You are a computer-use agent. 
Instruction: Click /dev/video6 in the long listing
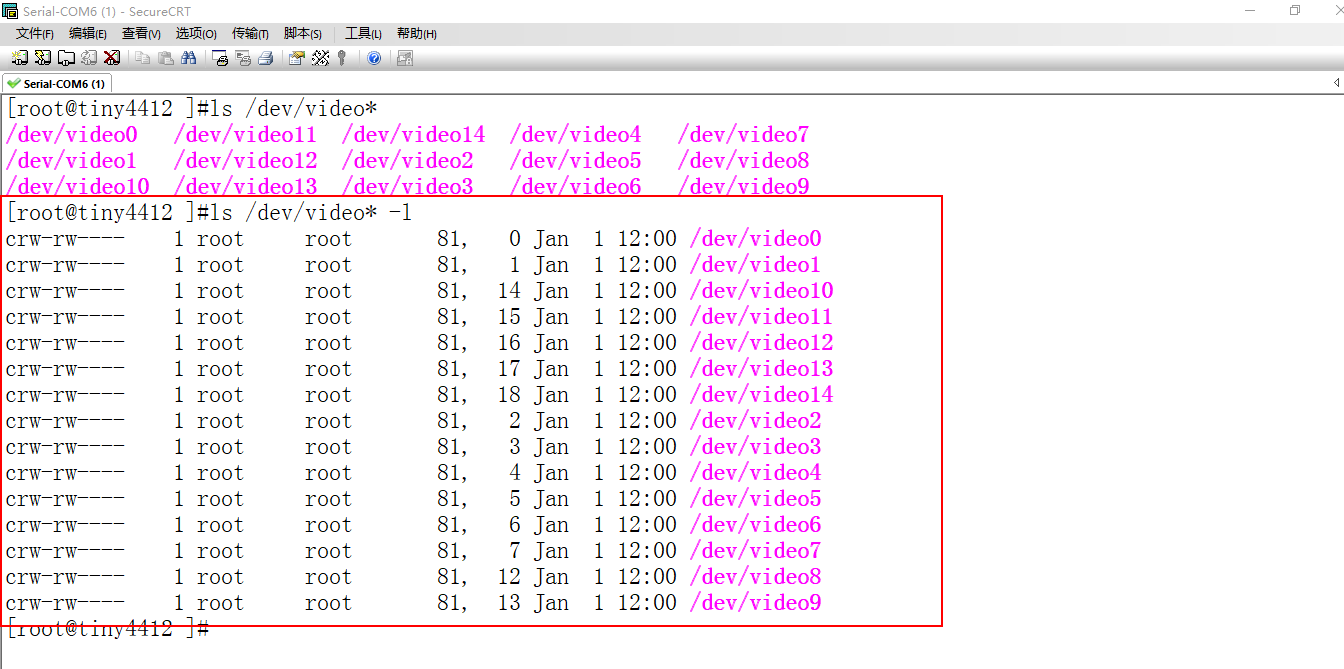755,525
